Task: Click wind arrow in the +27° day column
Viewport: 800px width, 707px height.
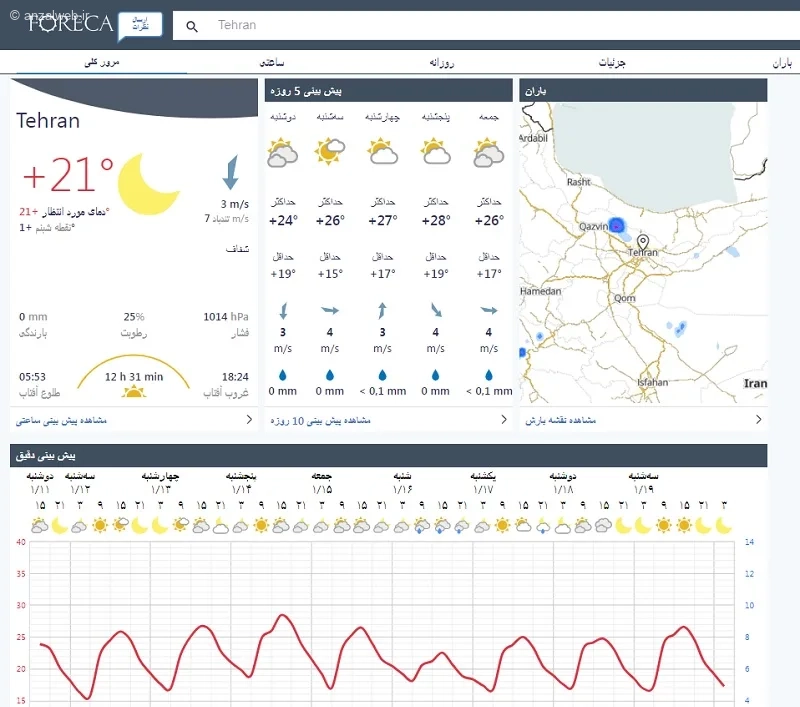Action: (x=382, y=310)
